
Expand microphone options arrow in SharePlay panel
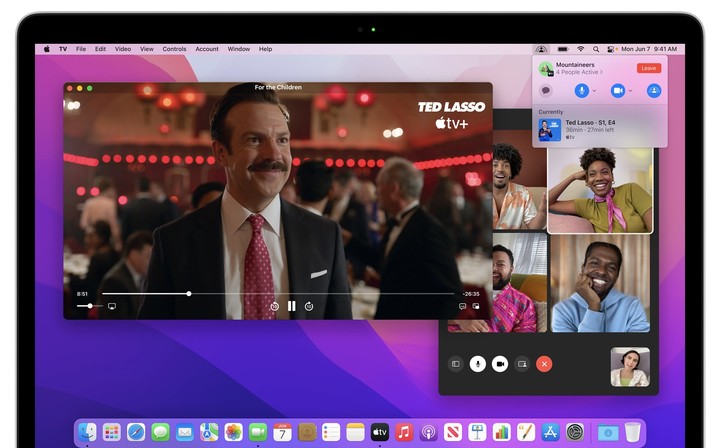pos(594,91)
